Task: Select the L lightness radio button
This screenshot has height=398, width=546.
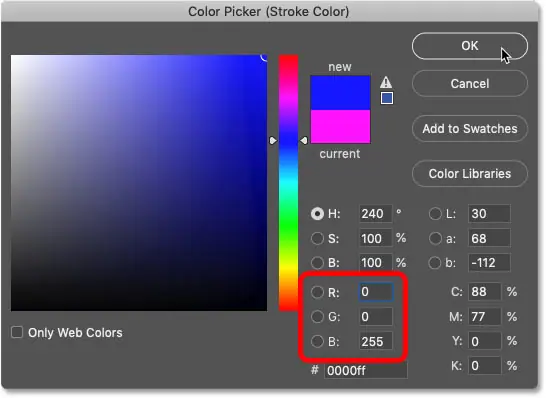Action: click(435, 213)
